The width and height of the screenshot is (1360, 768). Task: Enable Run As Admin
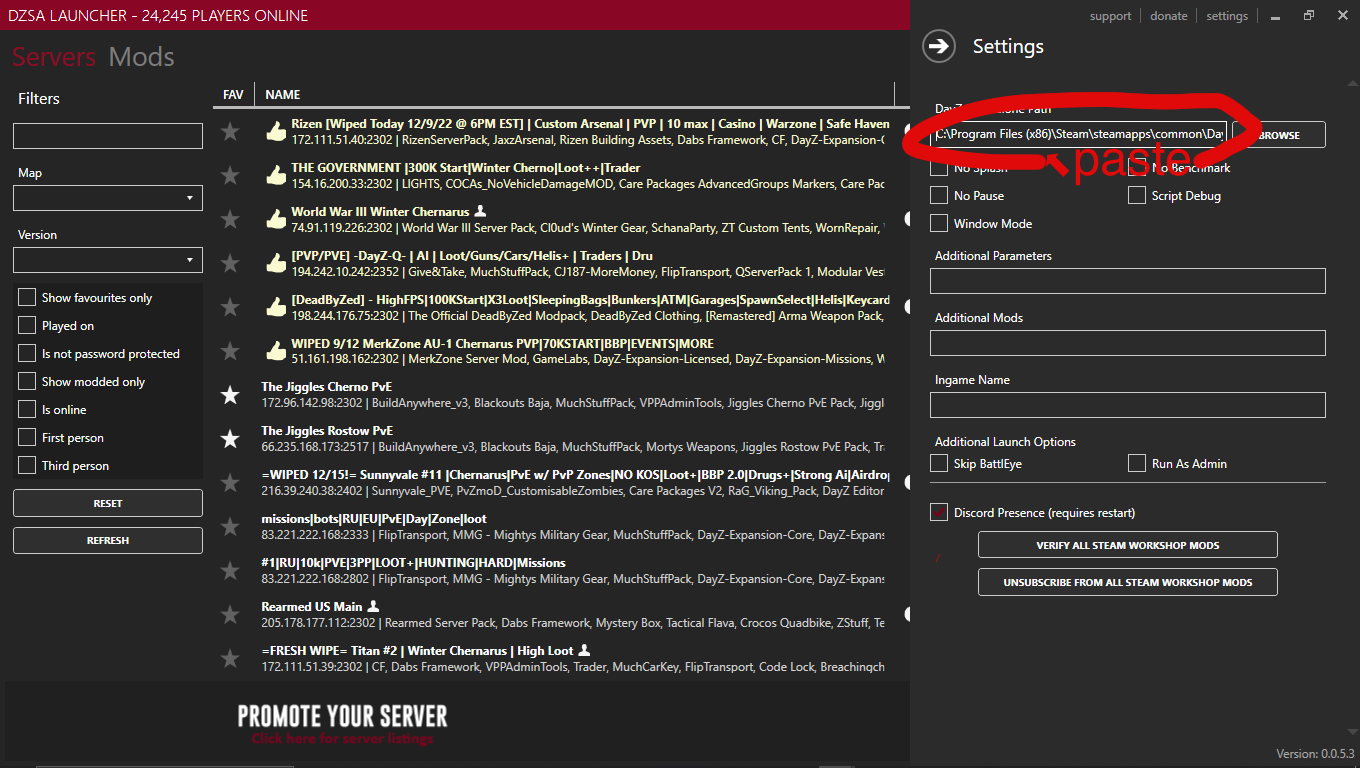[x=1137, y=463]
